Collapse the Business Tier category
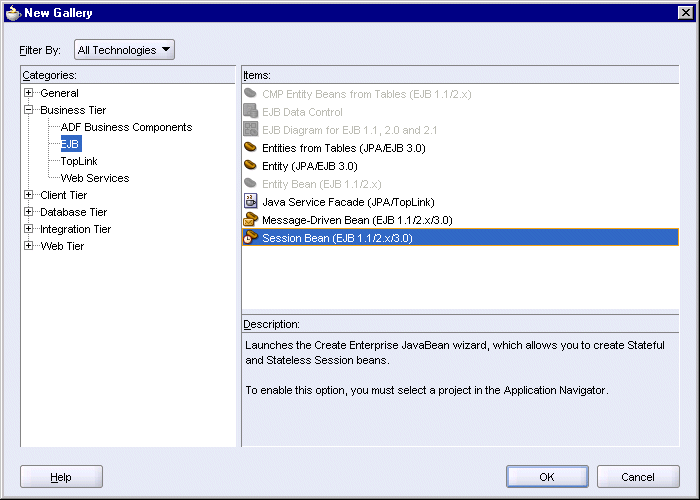The width and height of the screenshot is (700, 500). 29,110
